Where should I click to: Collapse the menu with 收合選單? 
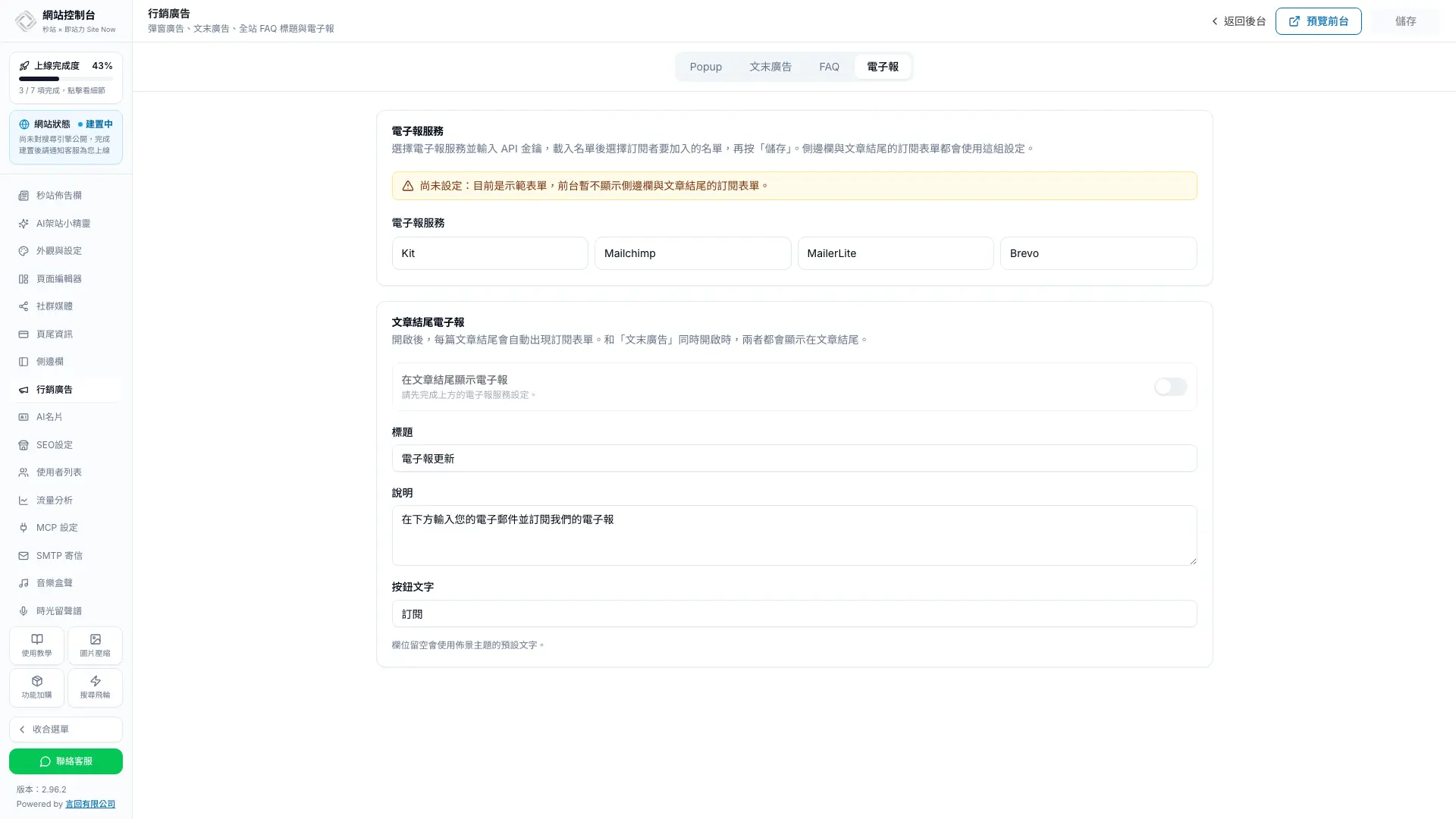[x=66, y=730]
